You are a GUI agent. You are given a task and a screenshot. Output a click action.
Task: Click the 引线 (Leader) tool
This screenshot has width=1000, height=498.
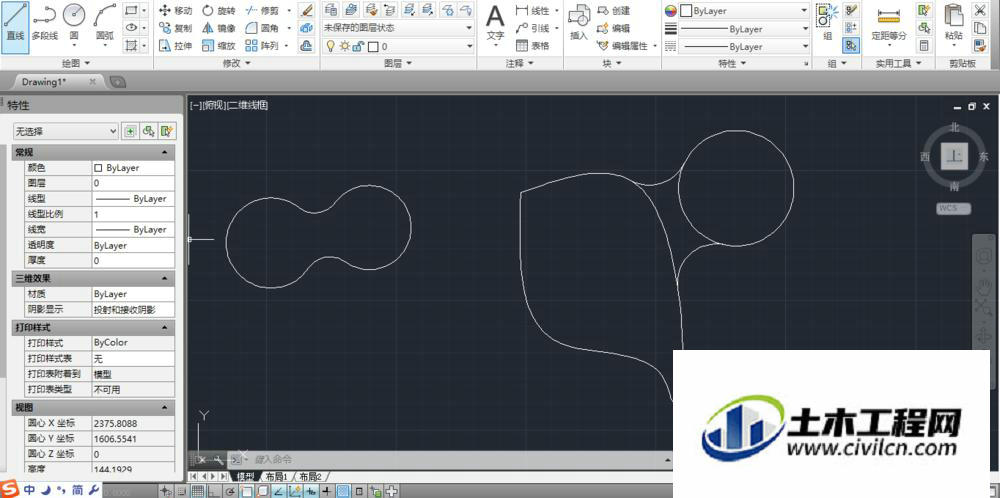(x=532, y=28)
